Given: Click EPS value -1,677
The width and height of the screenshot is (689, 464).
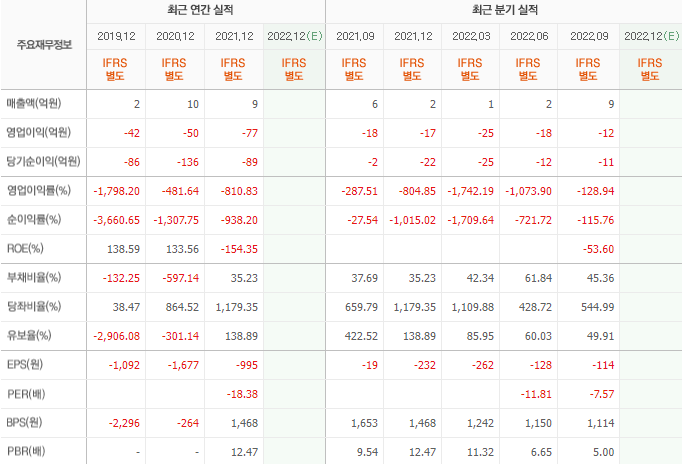Looking at the screenshot, I should coord(183,366).
